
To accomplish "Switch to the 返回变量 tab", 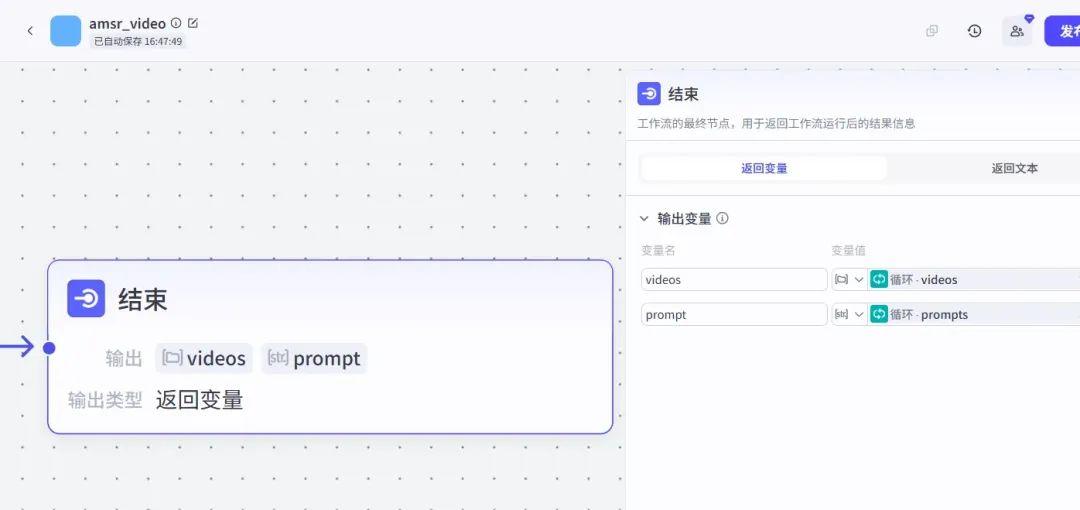I will pyautogui.click(x=764, y=168).
